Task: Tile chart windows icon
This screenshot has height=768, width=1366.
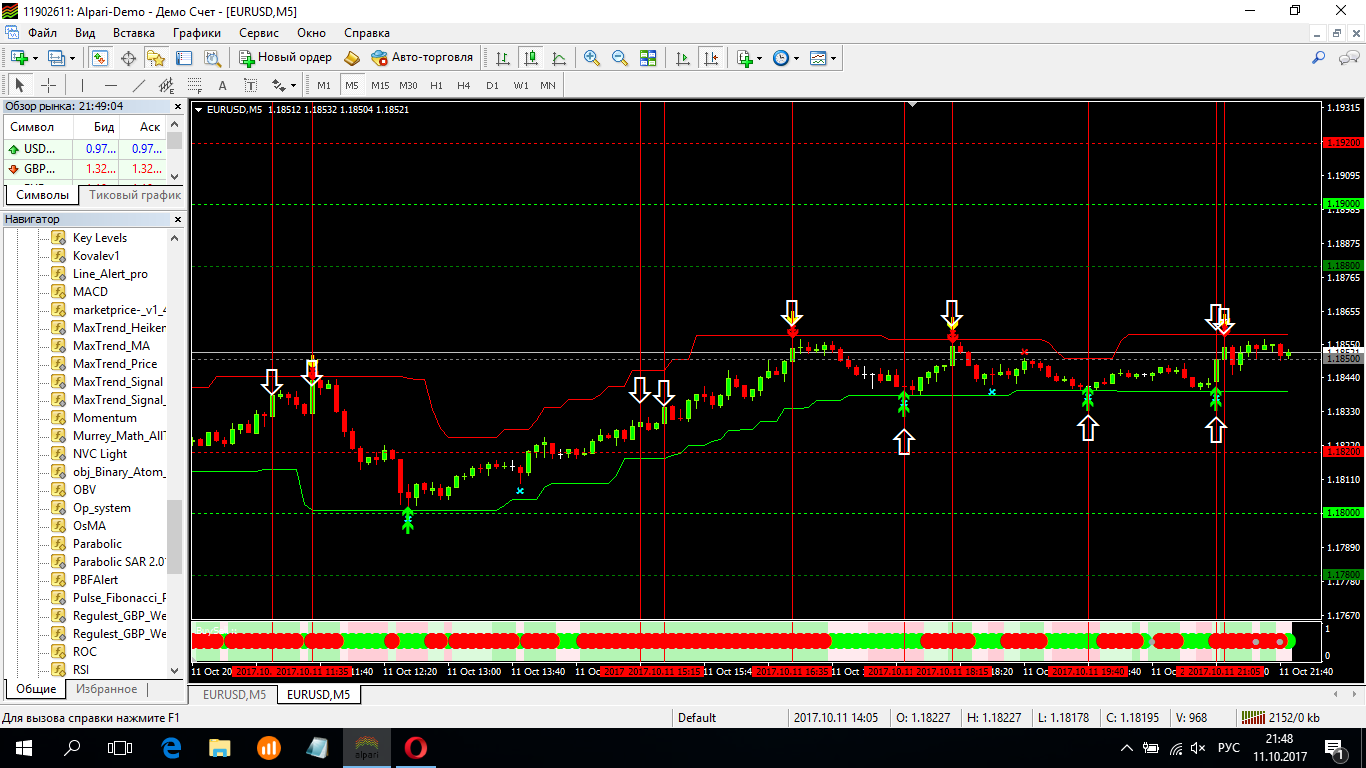Action: [648, 58]
